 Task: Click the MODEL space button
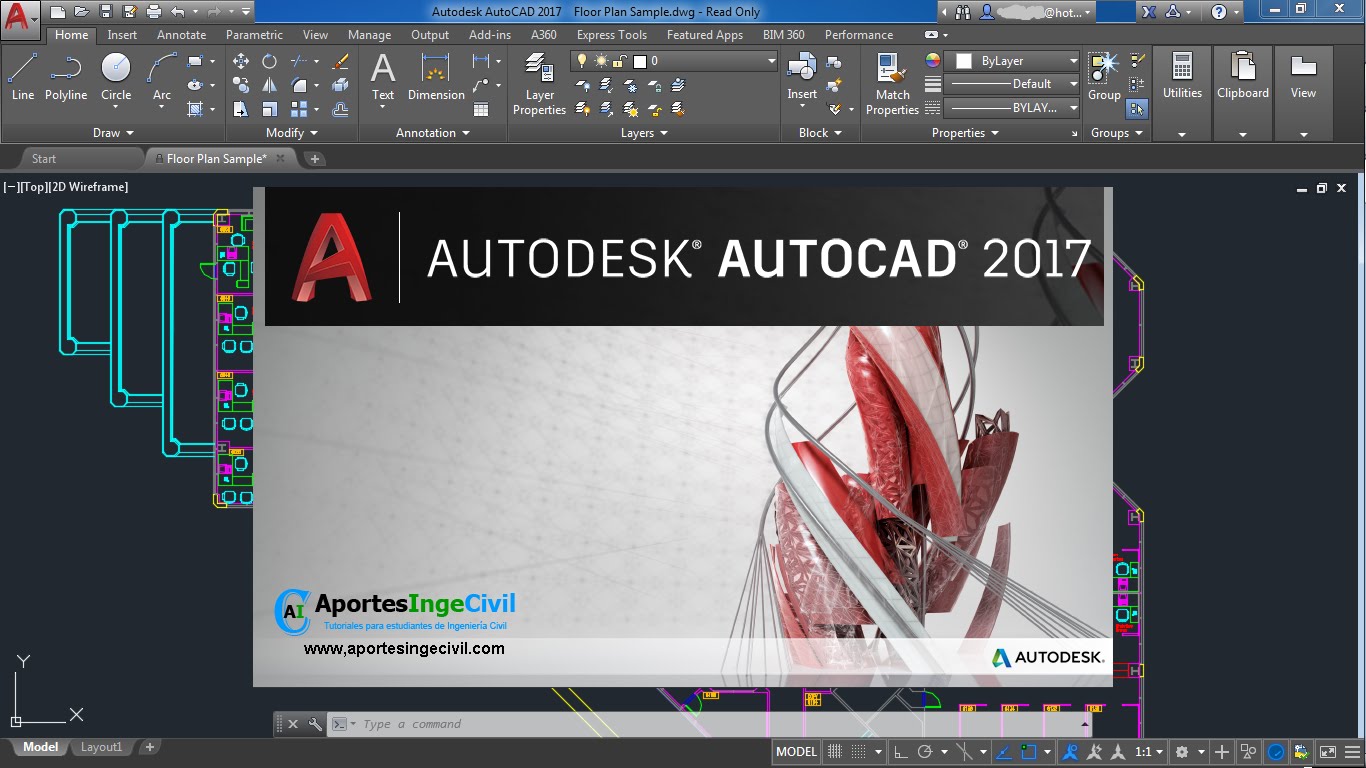pyautogui.click(x=796, y=752)
